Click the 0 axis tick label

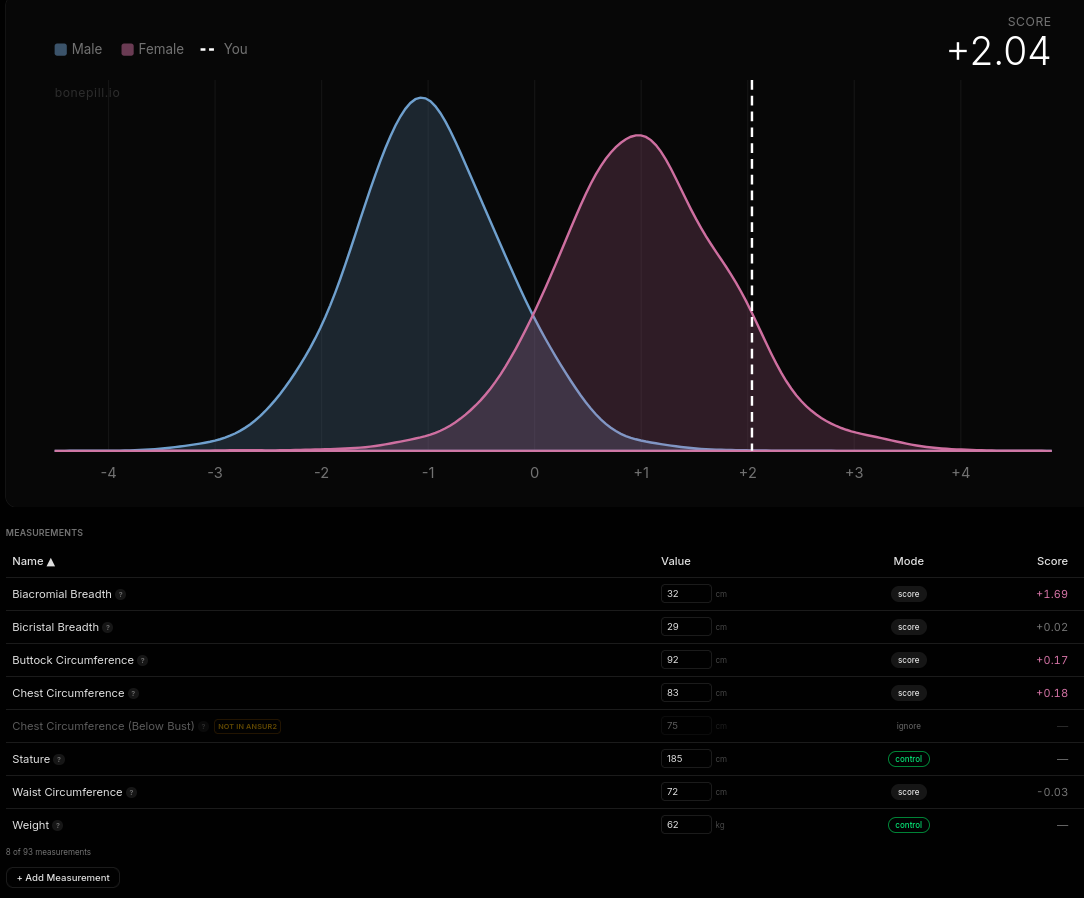[x=534, y=473]
